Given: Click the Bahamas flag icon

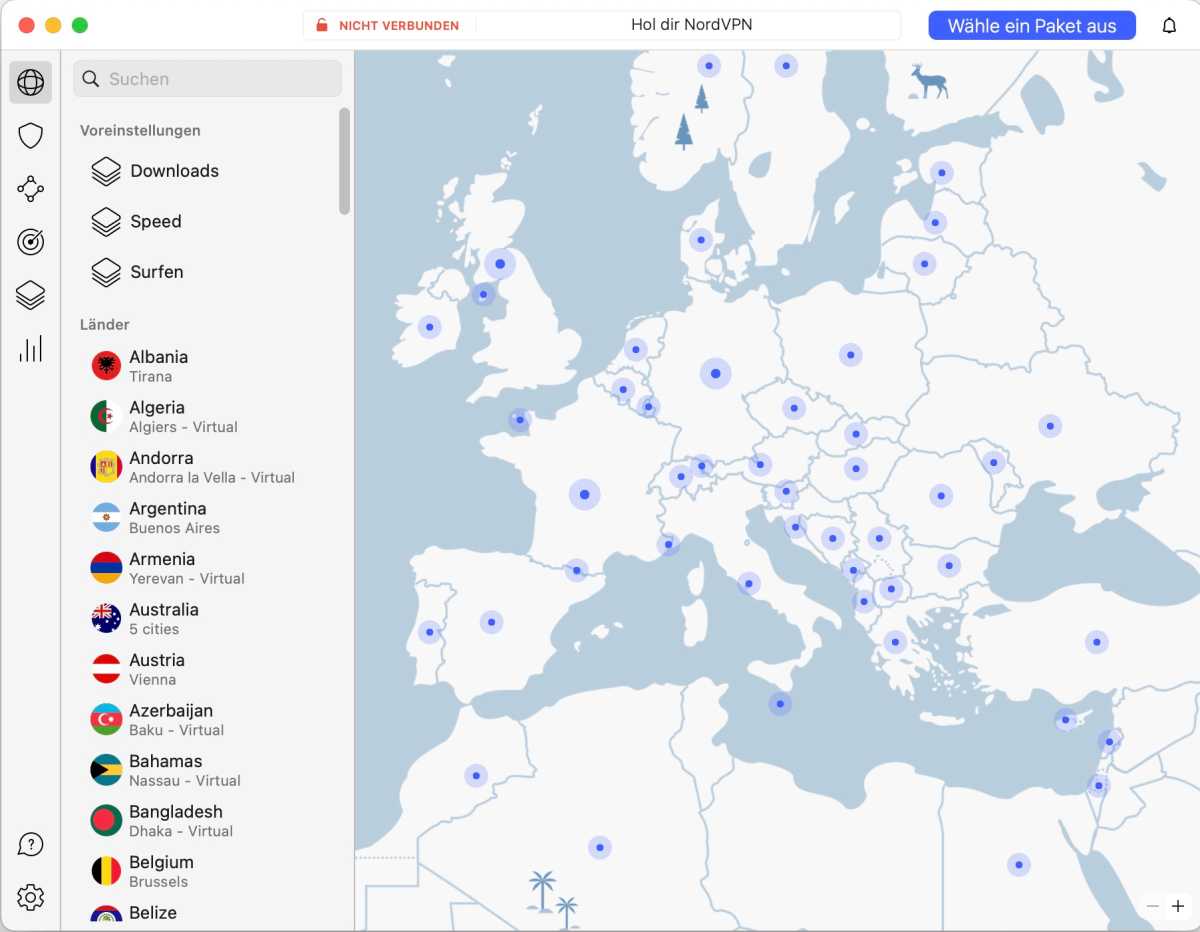Looking at the screenshot, I should pos(106,770).
